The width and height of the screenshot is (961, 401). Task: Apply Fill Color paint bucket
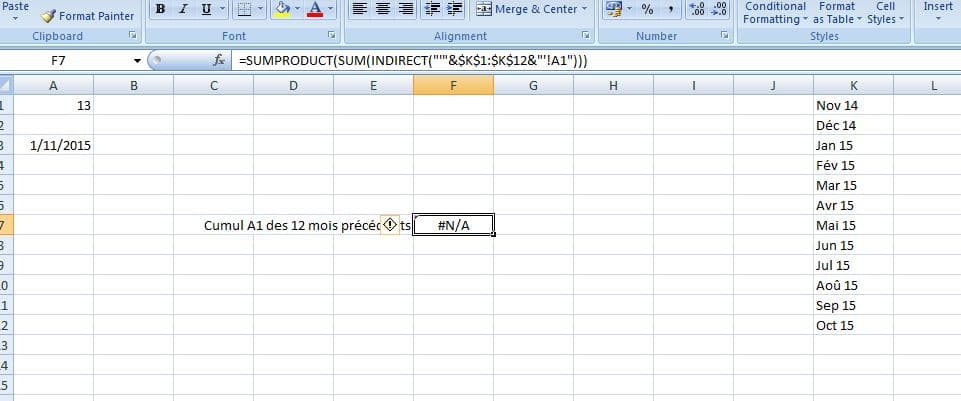[x=282, y=9]
